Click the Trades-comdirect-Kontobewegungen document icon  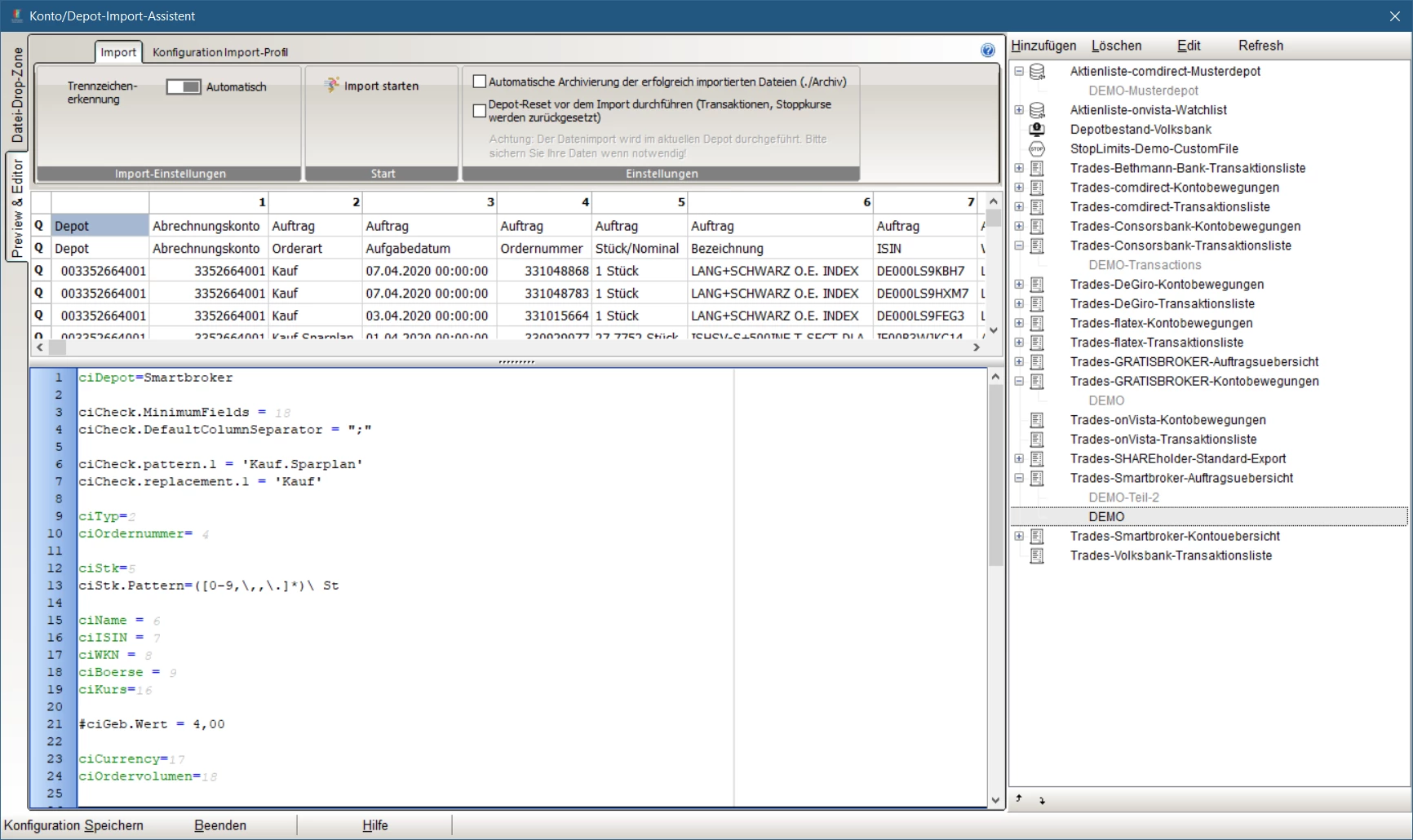(x=1037, y=188)
